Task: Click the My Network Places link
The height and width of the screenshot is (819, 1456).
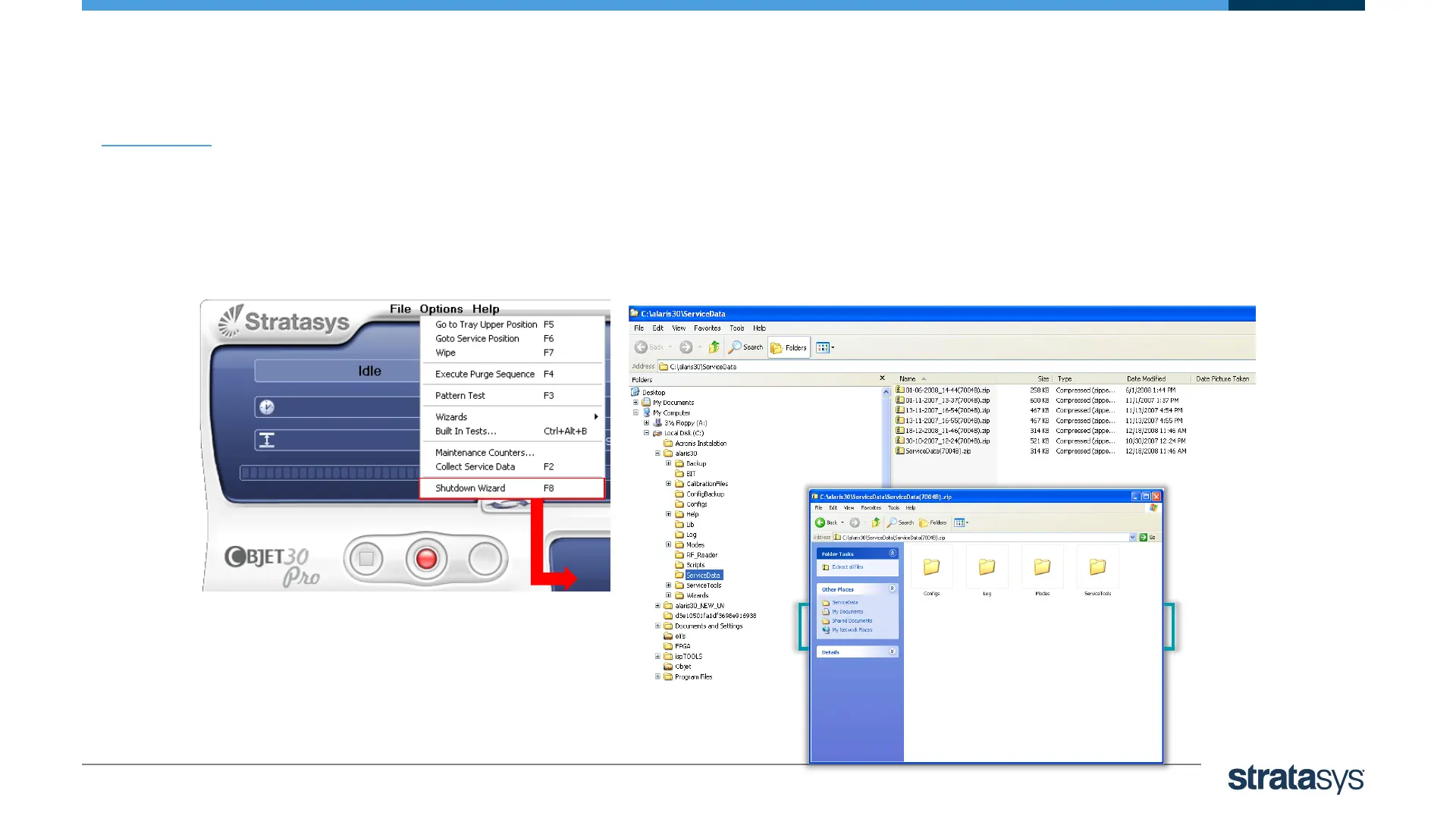Action: (x=852, y=630)
